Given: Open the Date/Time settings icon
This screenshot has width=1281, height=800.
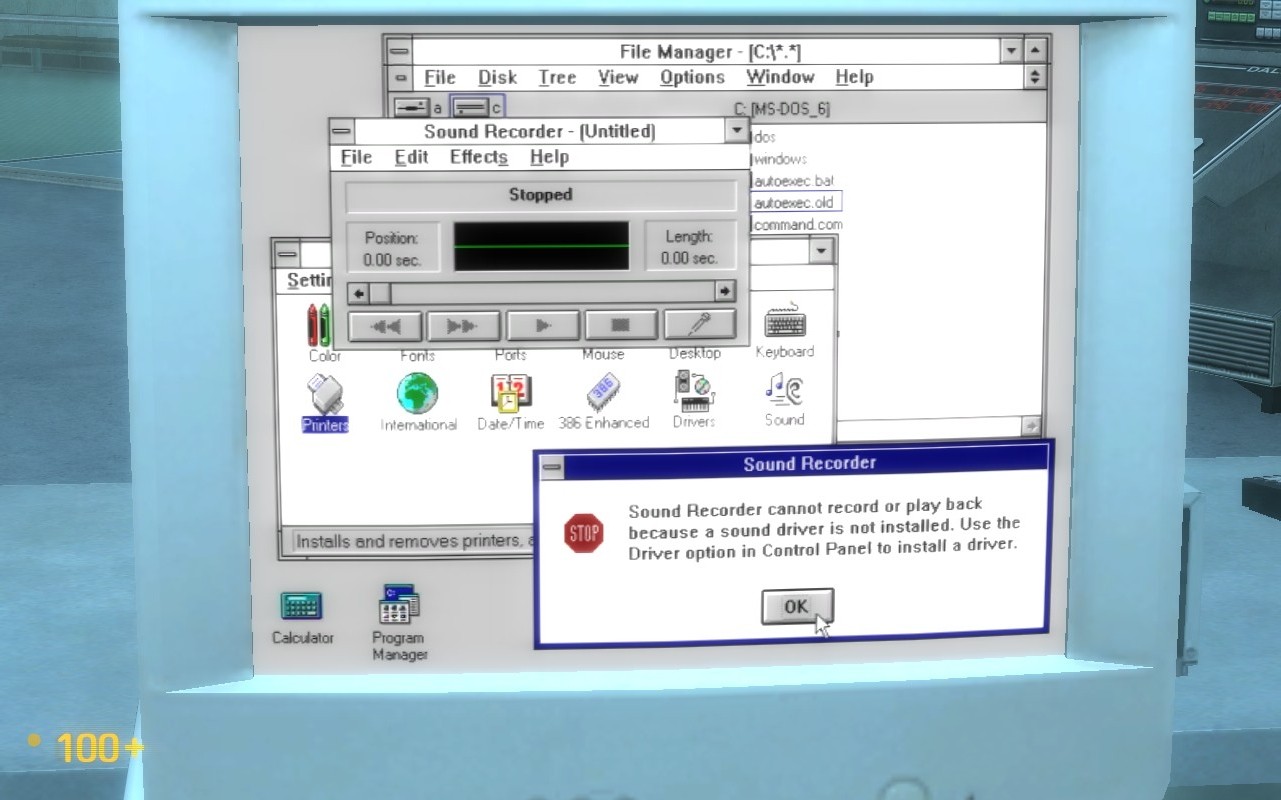Looking at the screenshot, I should (508, 394).
